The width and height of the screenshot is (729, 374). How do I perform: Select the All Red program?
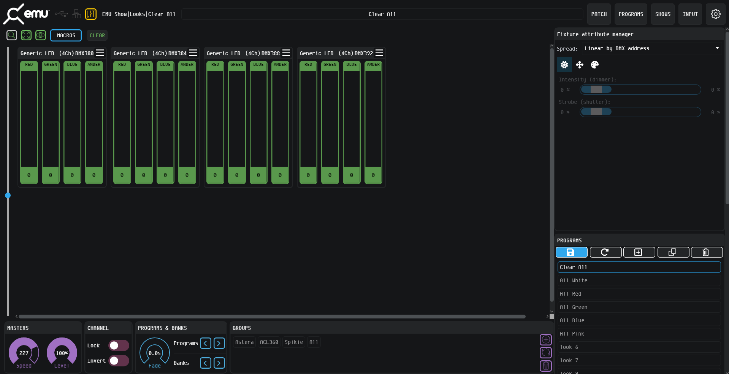coord(639,294)
